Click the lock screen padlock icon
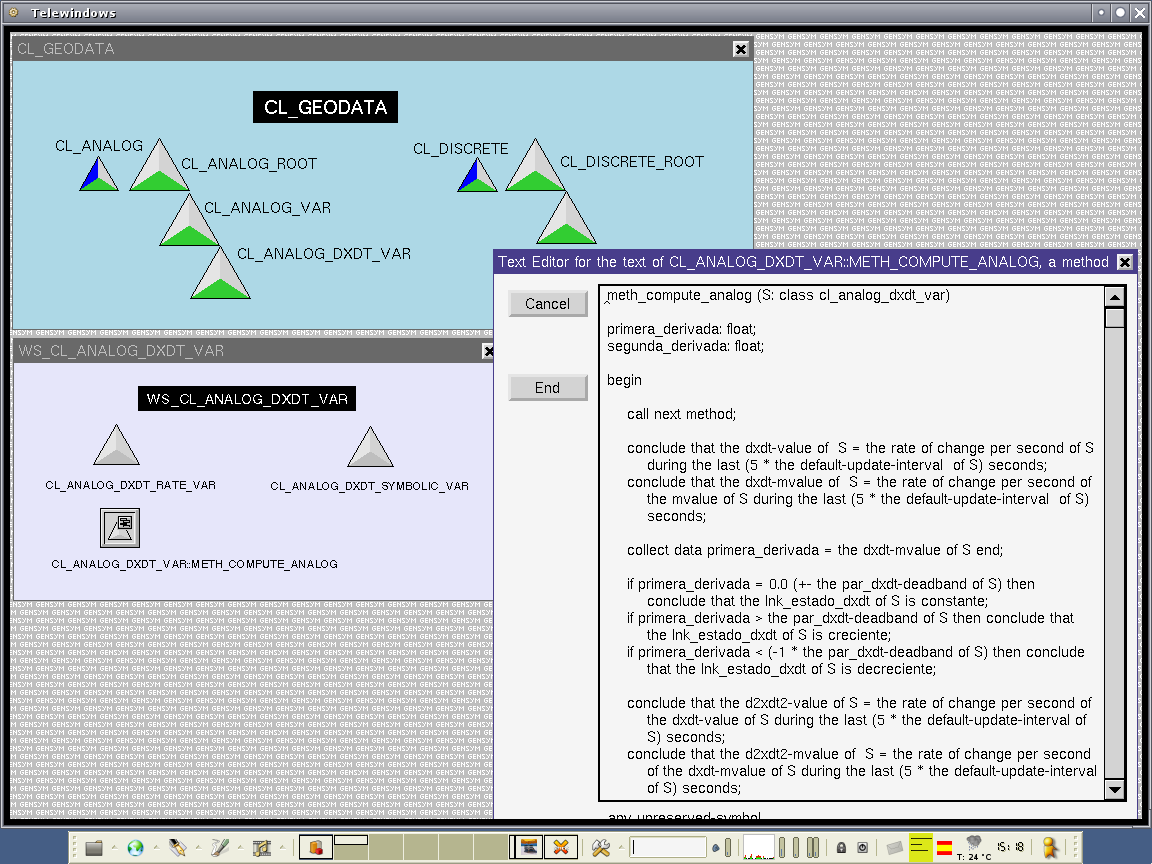 point(841,847)
